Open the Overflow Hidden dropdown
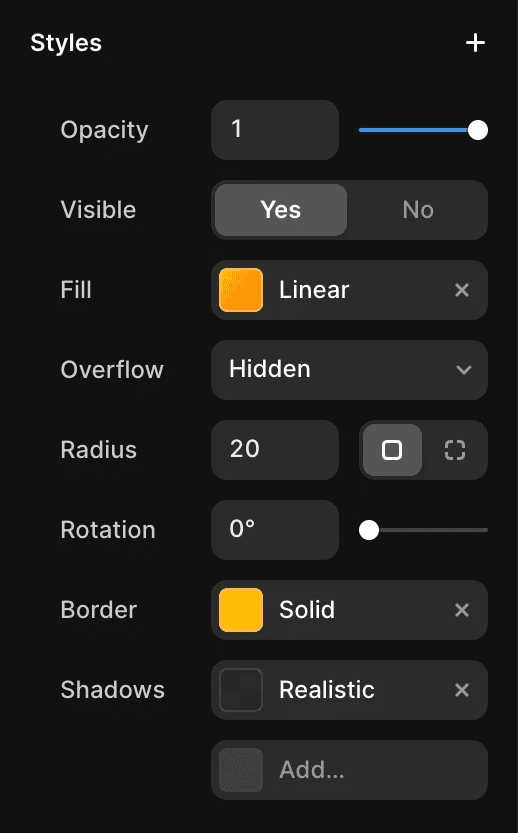The image size is (518, 833). click(349, 370)
